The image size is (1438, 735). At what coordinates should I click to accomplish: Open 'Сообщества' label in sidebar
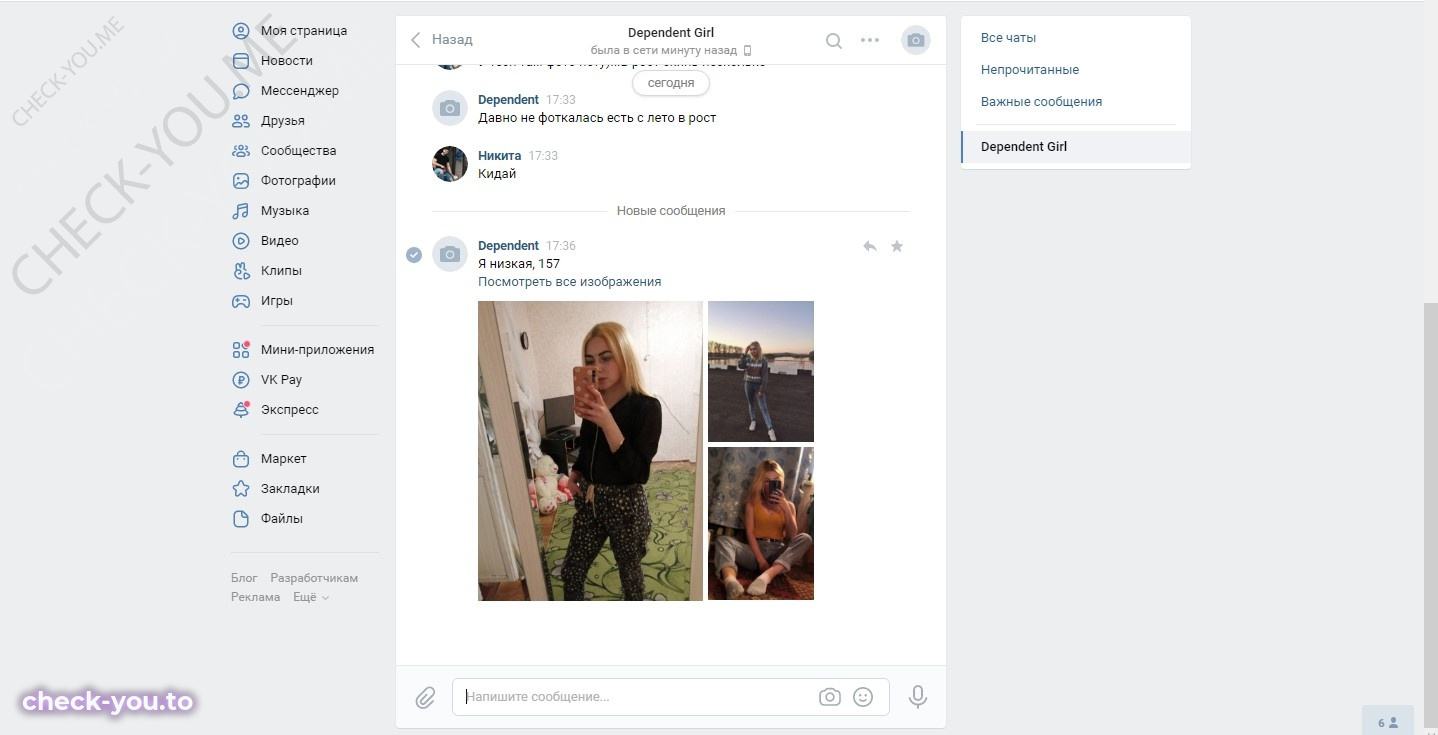(x=299, y=151)
